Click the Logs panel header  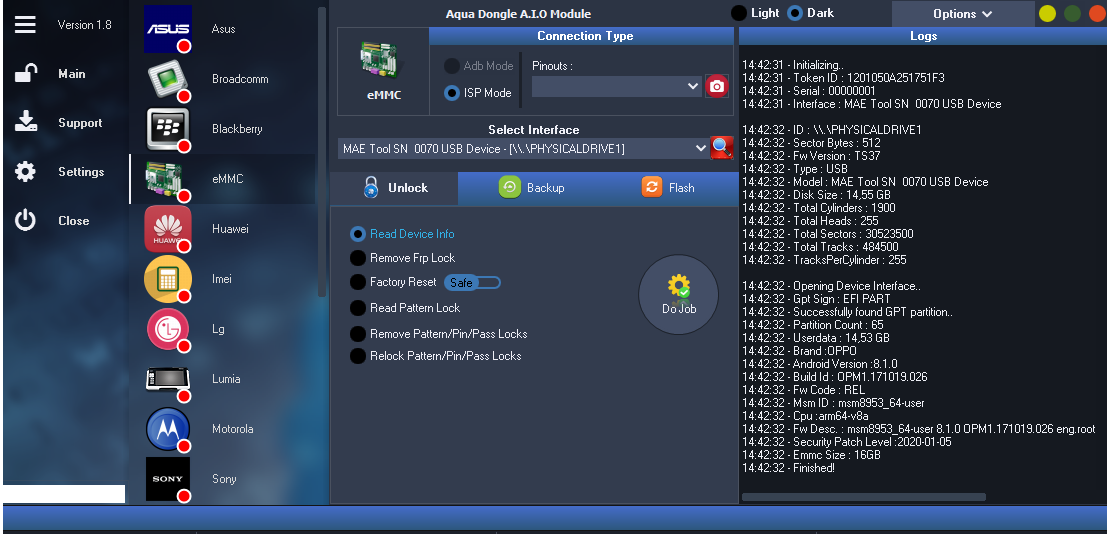tap(923, 36)
